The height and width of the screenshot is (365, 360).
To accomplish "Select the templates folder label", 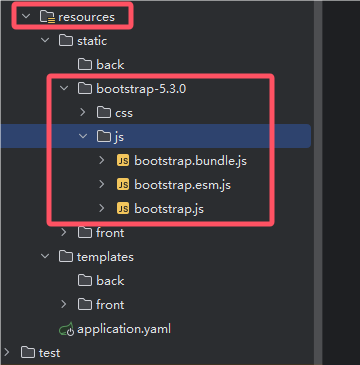I will (x=105, y=257).
